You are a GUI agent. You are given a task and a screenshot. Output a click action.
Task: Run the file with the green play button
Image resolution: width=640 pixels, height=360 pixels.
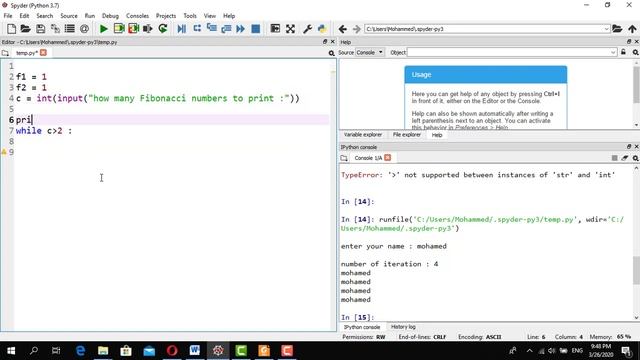pos(104,29)
